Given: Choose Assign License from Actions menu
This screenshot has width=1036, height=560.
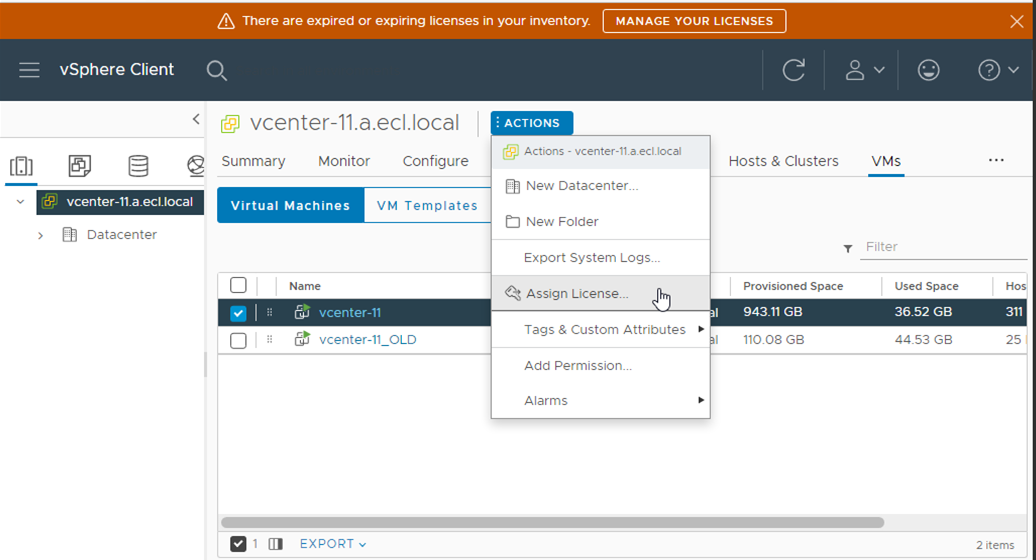Looking at the screenshot, I should coord(576,294).
